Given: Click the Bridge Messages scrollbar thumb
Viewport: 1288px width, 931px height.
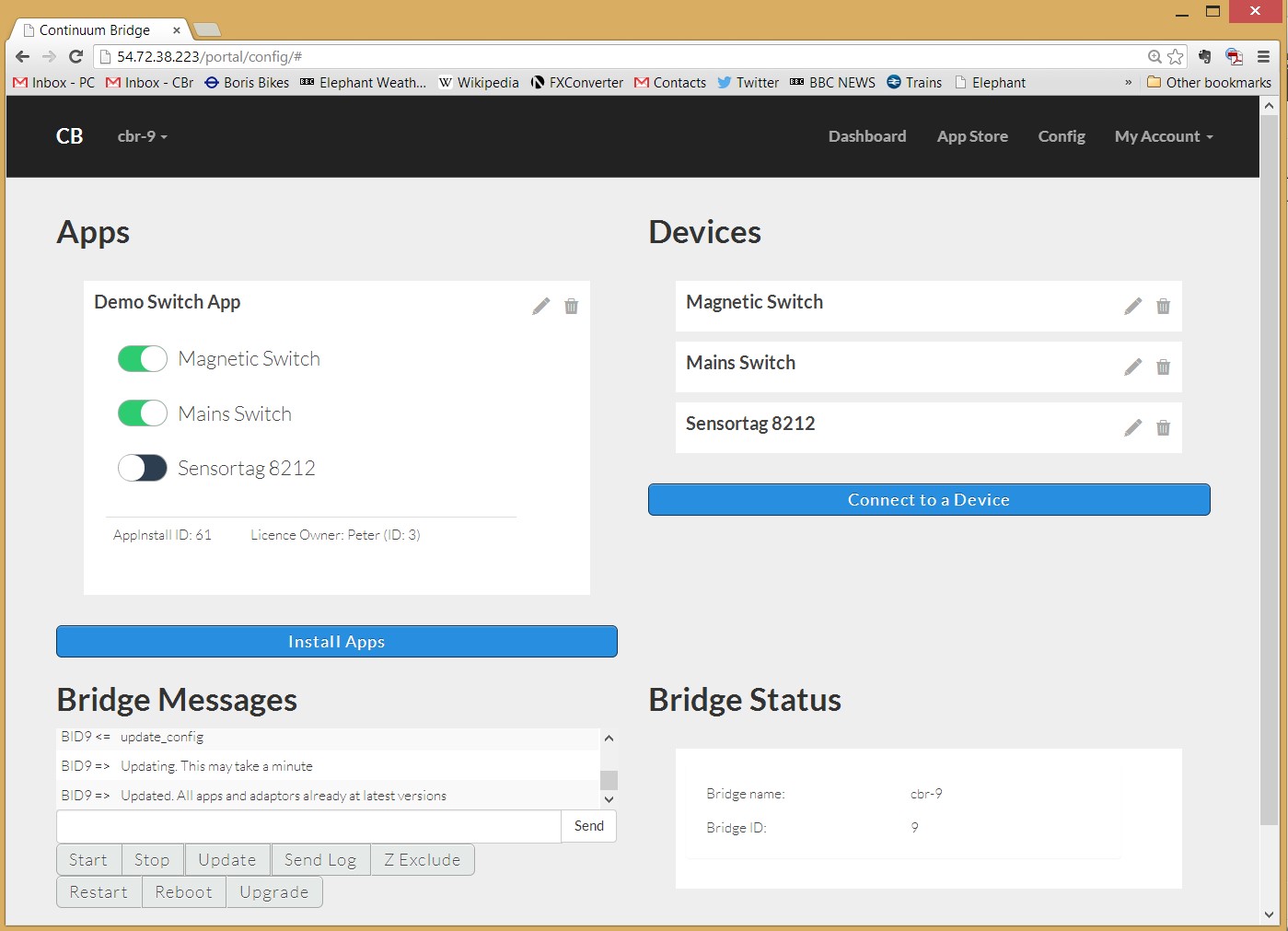Looking at the screenshot, I should [x=609, y=780].
